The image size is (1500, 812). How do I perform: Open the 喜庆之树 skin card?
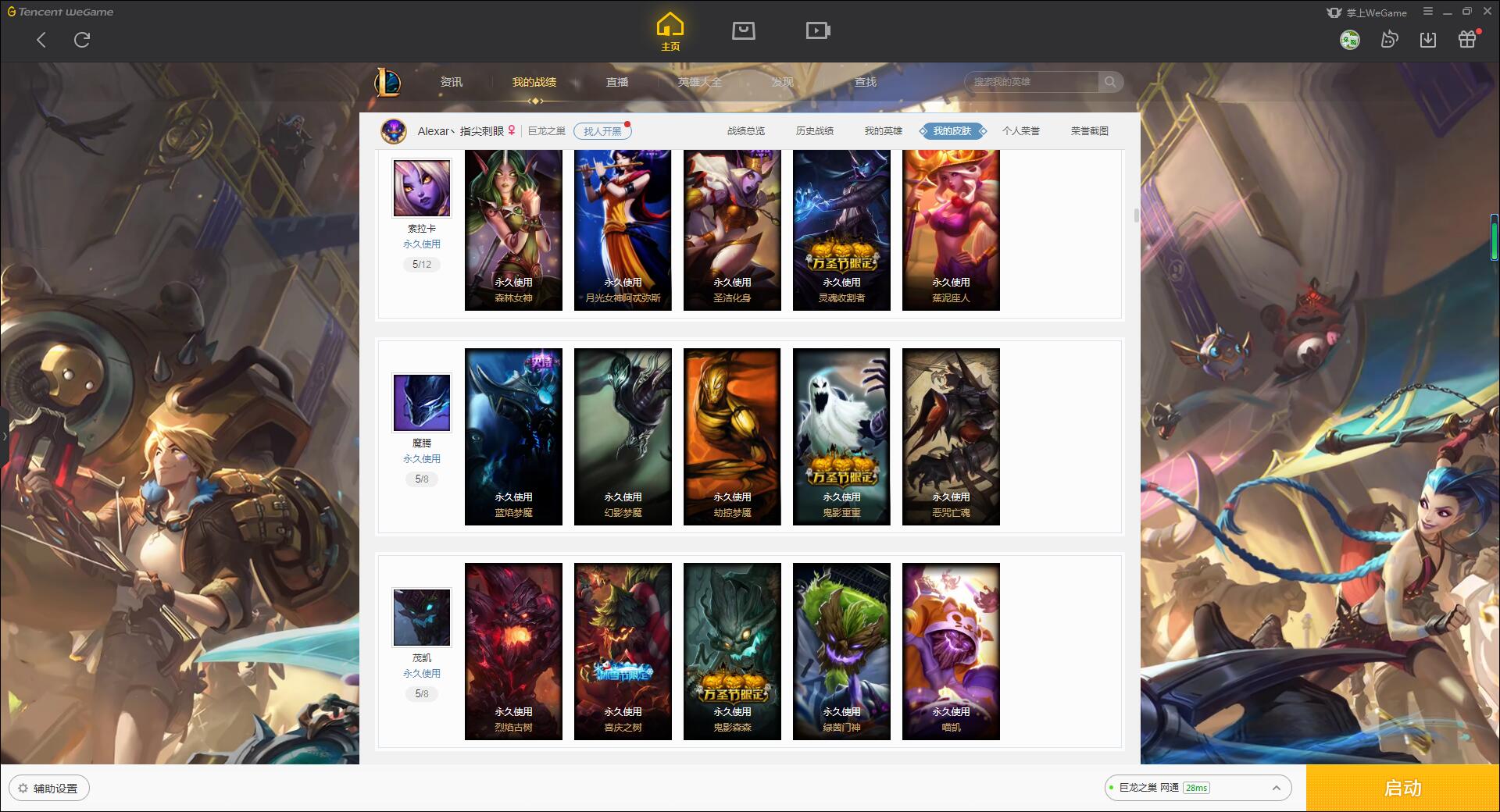point(623,651)
